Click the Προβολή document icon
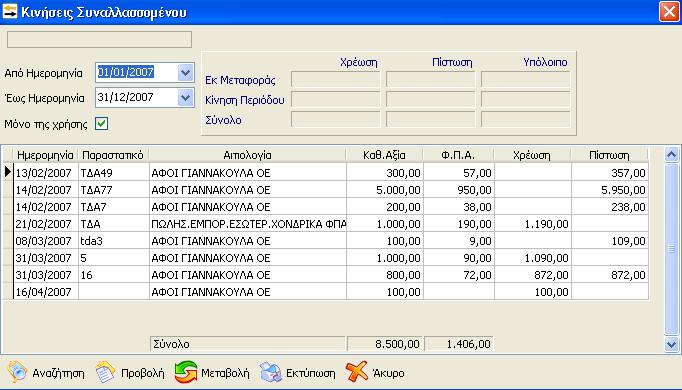 click(105, 372)
